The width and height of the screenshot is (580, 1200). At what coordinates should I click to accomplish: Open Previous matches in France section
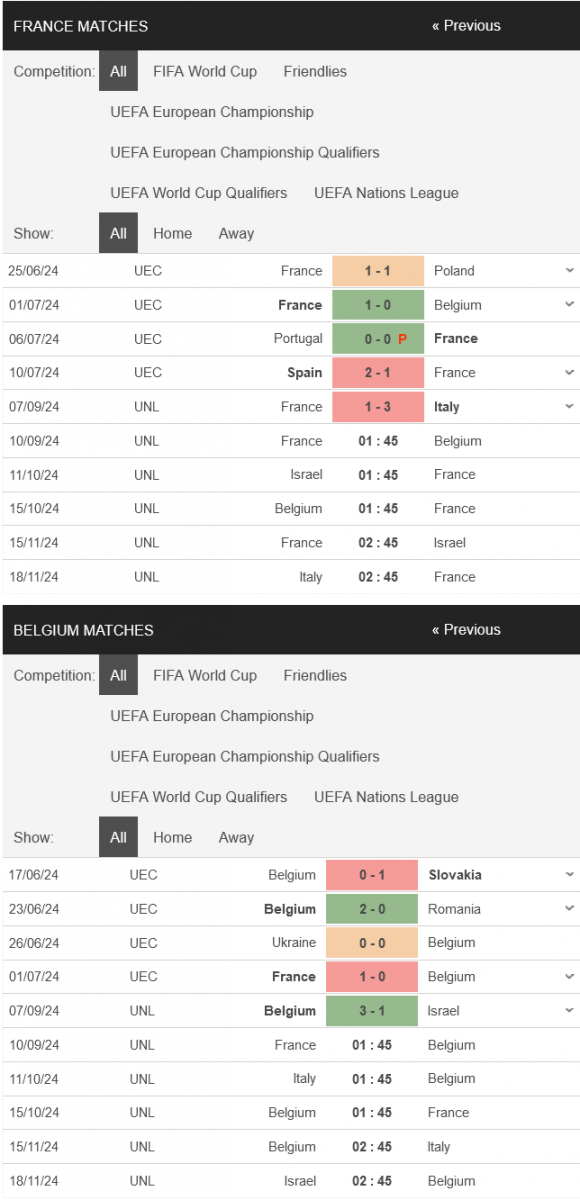(x=466, y=26)
